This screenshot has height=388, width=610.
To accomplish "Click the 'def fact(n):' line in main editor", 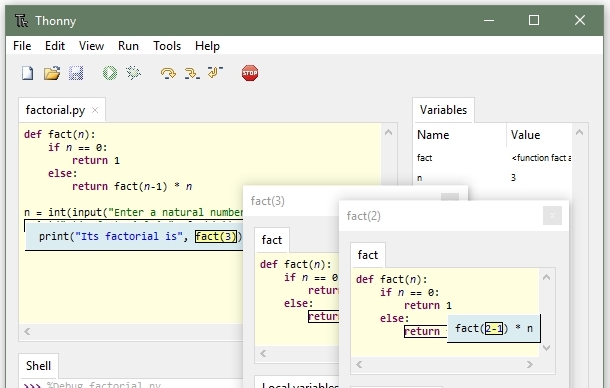I will 60,134.
